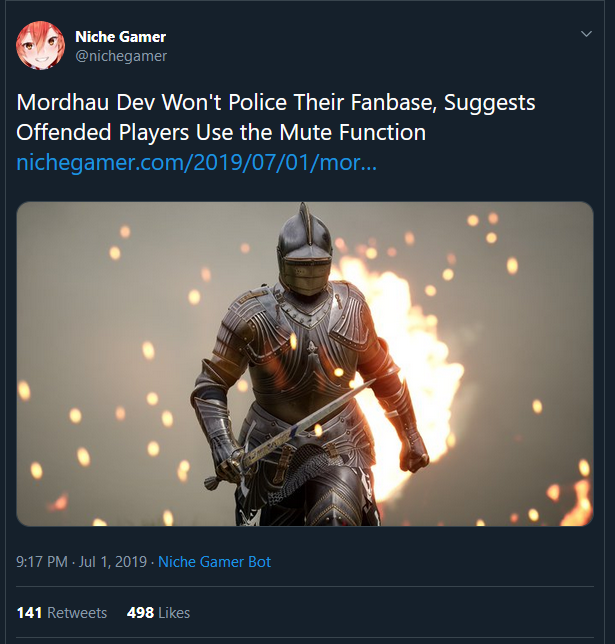This screenshot has height=644, width=615.
Task: Open the @nichegamer handle link
Action: pos(121,56)
